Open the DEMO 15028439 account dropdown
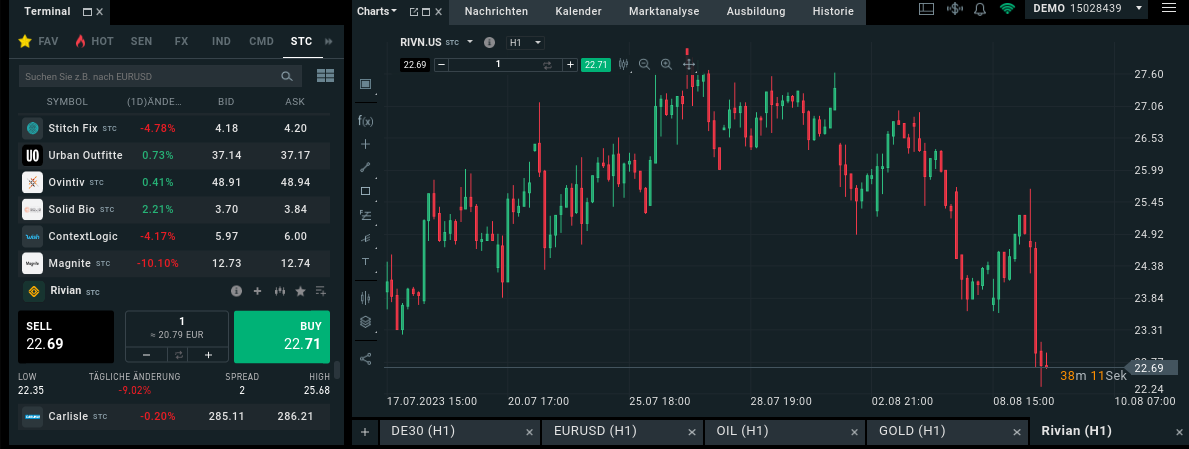This screenshot has width=1189, height=449. point(1087,8)
